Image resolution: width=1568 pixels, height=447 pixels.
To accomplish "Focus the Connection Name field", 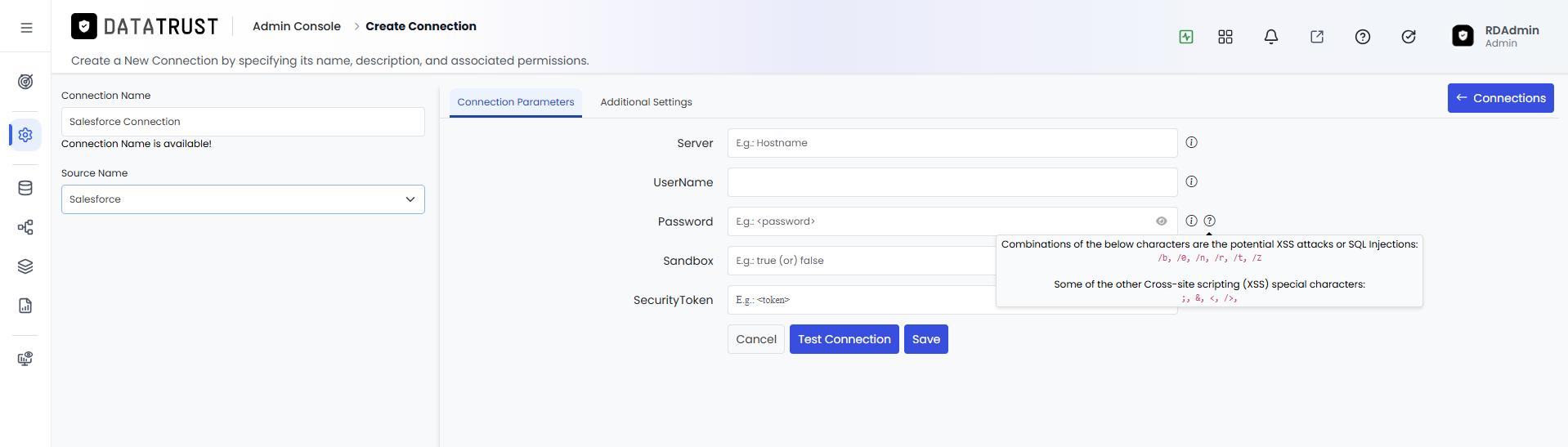I will click(x=243, y=122).
